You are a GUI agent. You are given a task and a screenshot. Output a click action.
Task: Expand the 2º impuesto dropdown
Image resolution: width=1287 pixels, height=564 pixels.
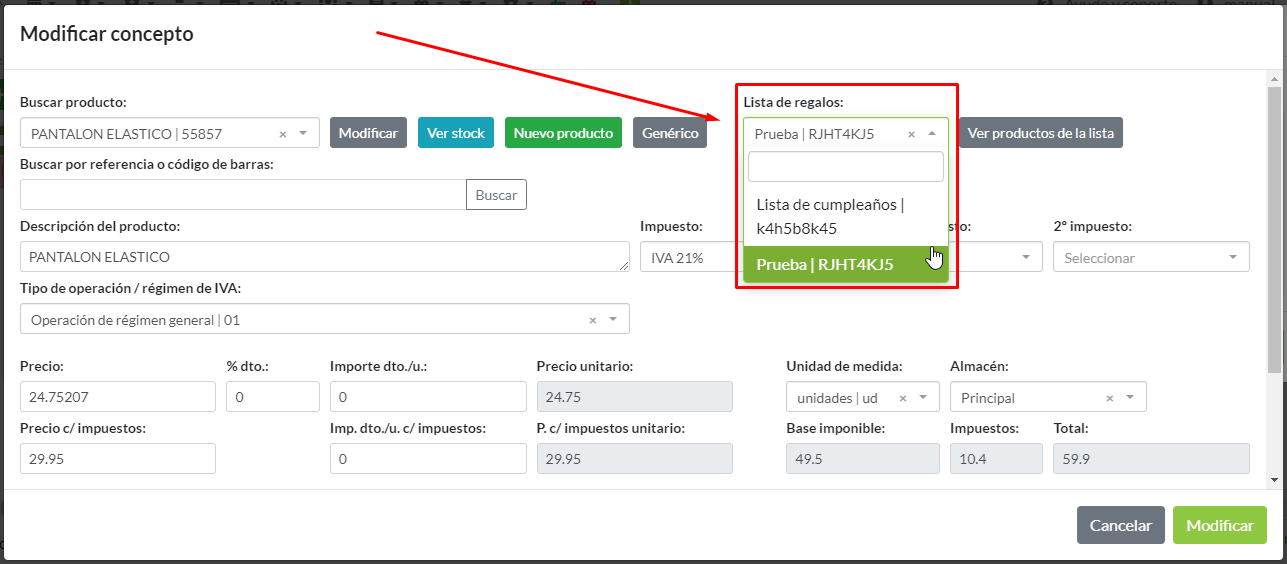click(x=1231, y=258)
